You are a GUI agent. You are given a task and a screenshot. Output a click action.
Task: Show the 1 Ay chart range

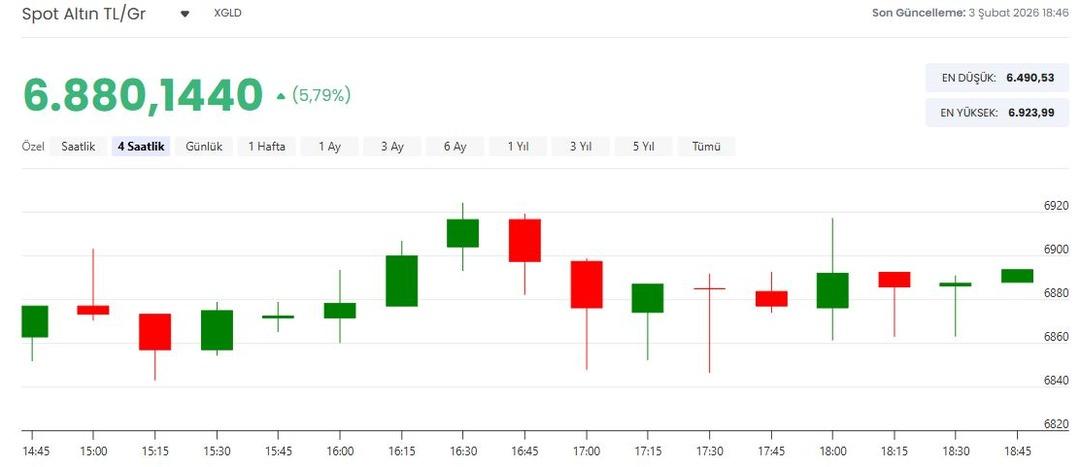pyautogui.click(x=330, y=147)
